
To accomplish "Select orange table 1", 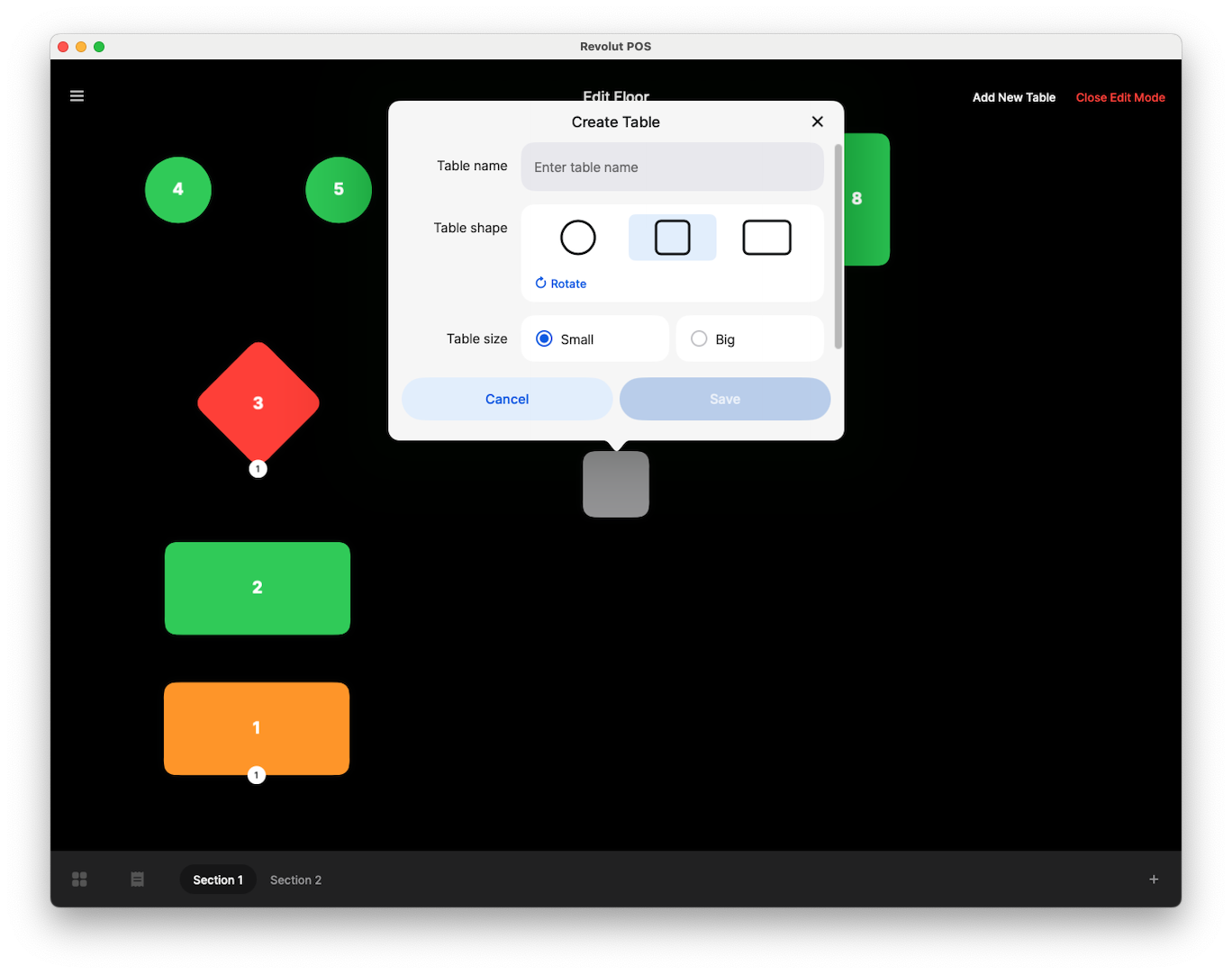I will [257, 728].
